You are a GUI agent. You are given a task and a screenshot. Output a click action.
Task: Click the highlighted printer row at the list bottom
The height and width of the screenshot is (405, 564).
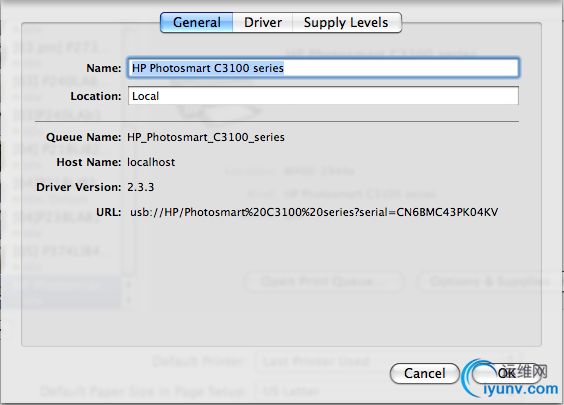tap(60, 292)
